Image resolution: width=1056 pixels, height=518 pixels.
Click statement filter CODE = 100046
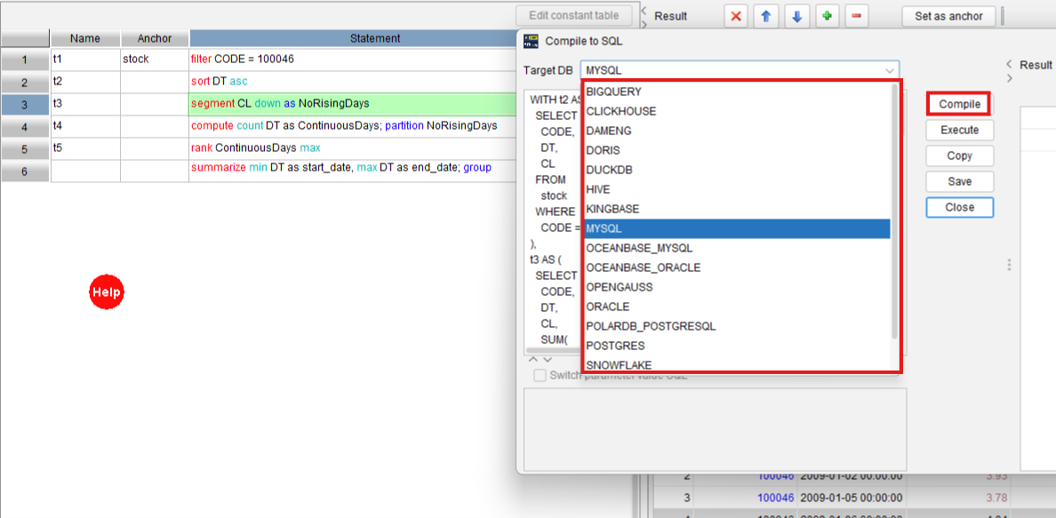coord(353,59)
